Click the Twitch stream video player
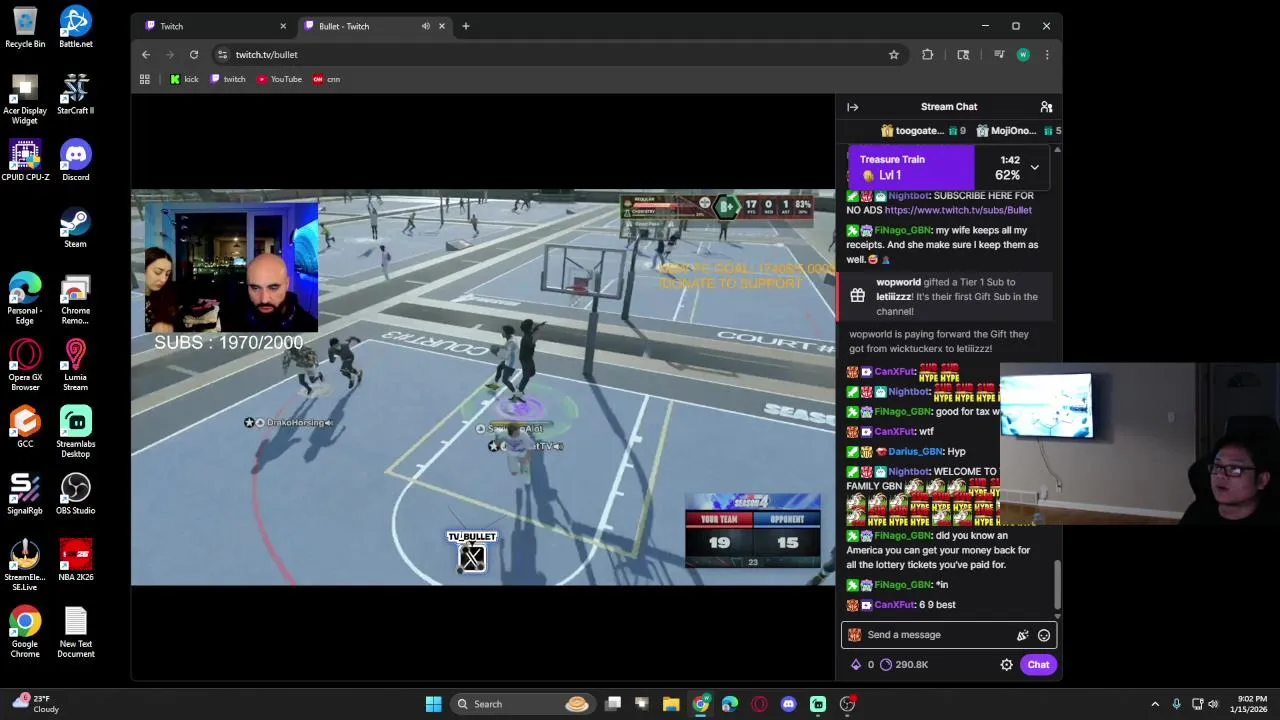The height and width of the screenshot is (720, 1280). 483,388
